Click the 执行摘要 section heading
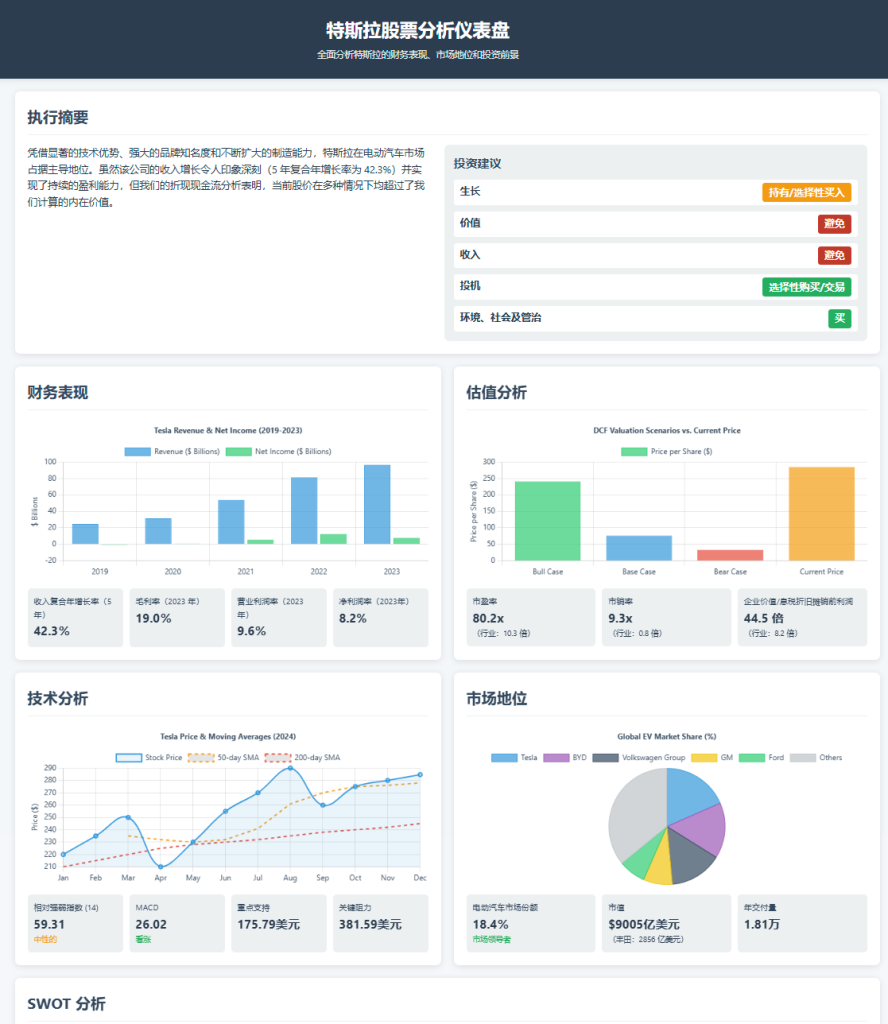The image size is (888, 1024). tap(57, 118)
